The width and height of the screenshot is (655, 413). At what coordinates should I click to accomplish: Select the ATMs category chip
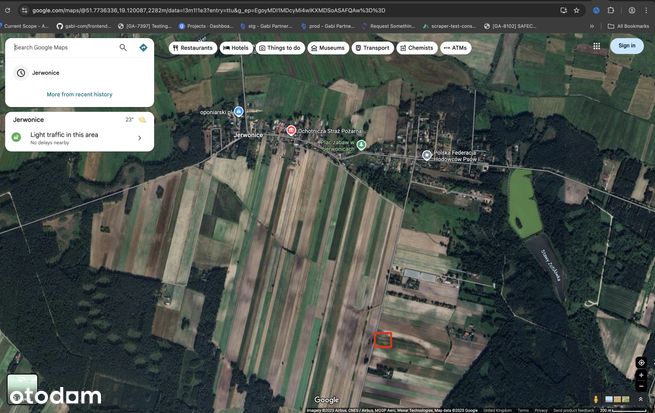point(456,48)
